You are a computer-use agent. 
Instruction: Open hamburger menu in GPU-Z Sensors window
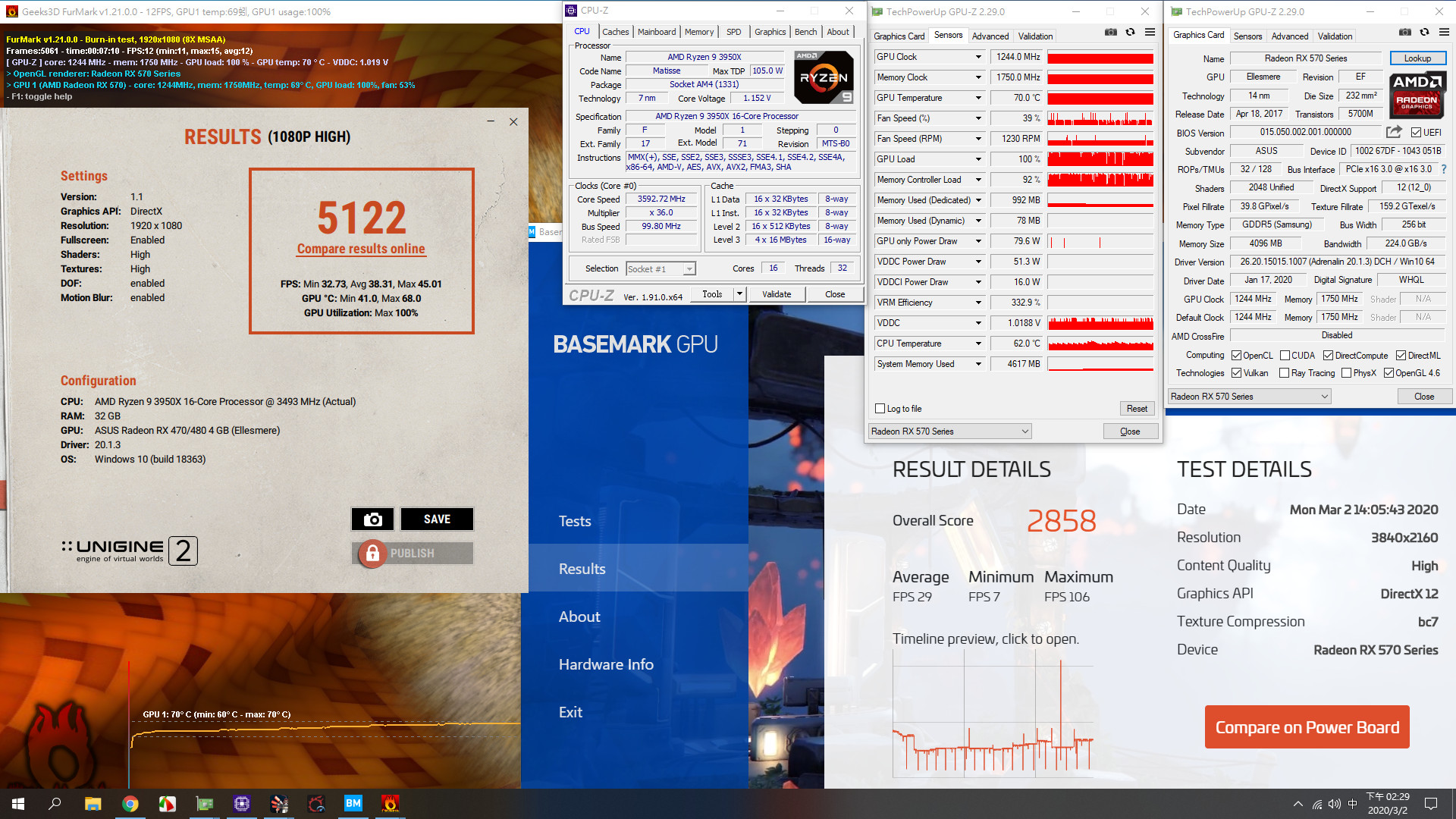pos(1150,33)
